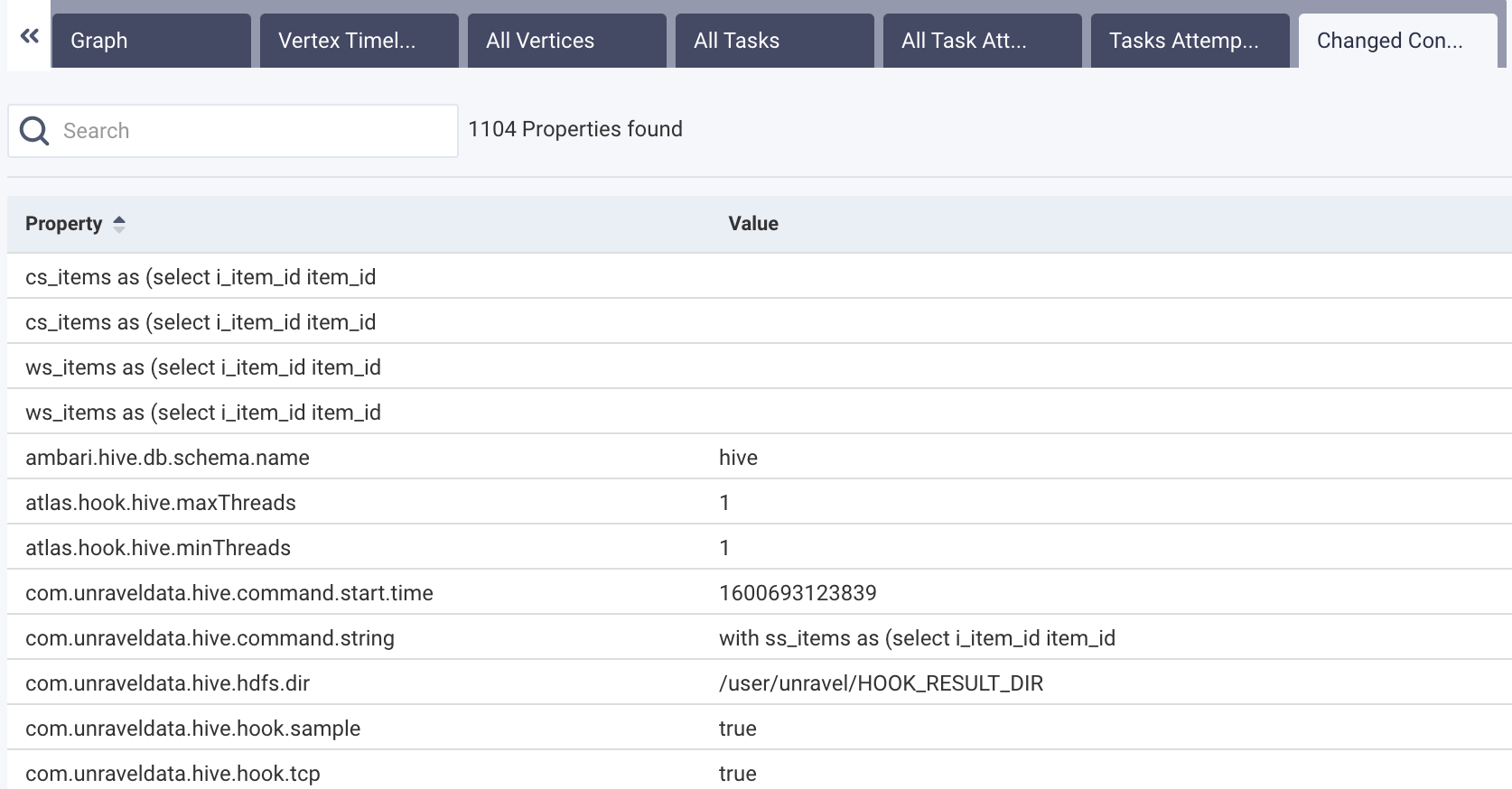Click the value 1600693123839
The width and height of the screenshot is (1512, 789).
798,593
